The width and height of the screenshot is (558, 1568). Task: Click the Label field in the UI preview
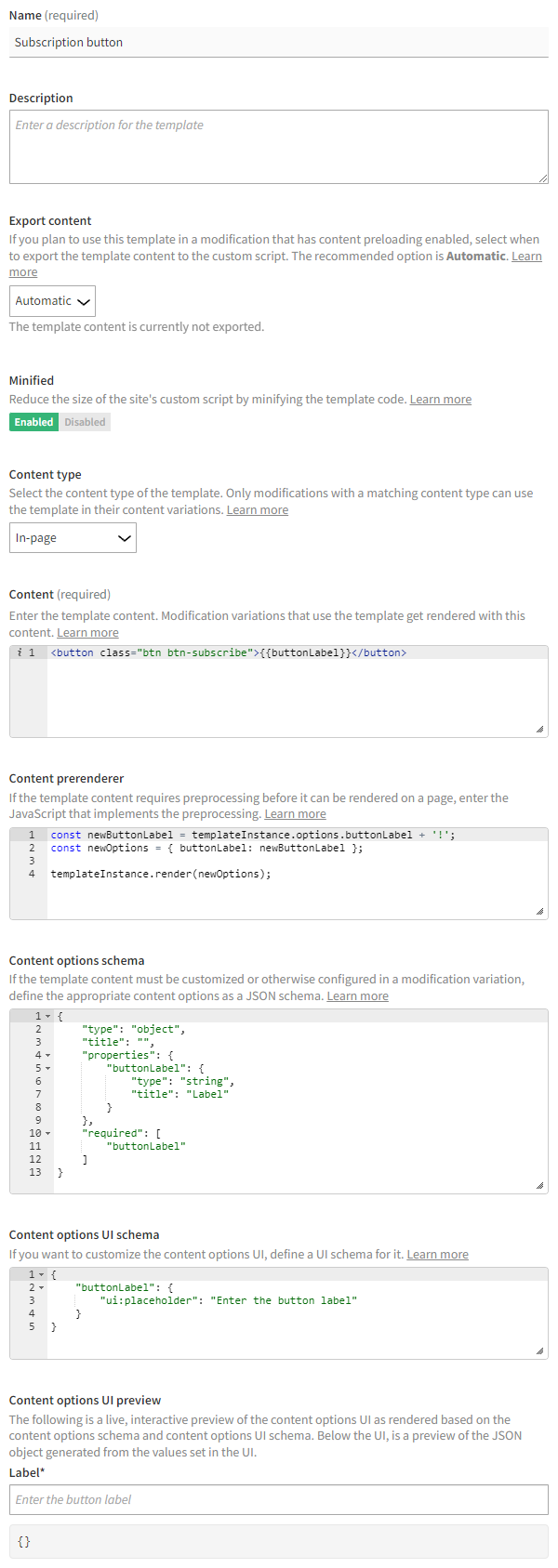279,1499
